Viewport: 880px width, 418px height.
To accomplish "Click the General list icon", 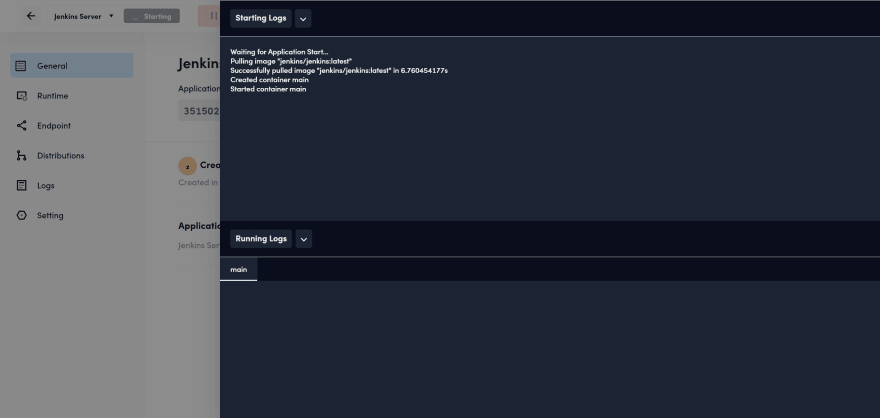I will [x=21, y=66].
